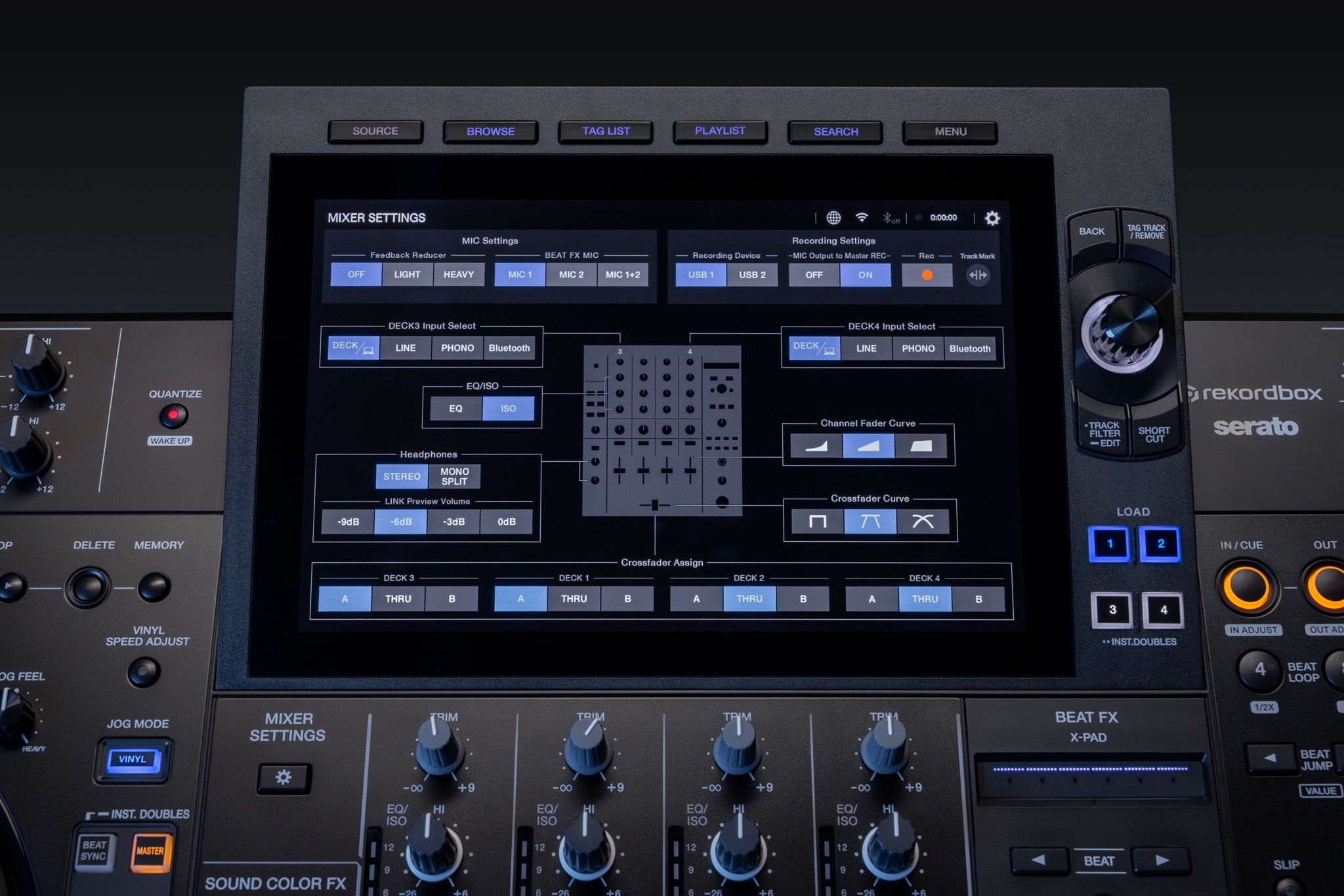Select USB 2 as the Recording Device

click(x=751, y=275)
